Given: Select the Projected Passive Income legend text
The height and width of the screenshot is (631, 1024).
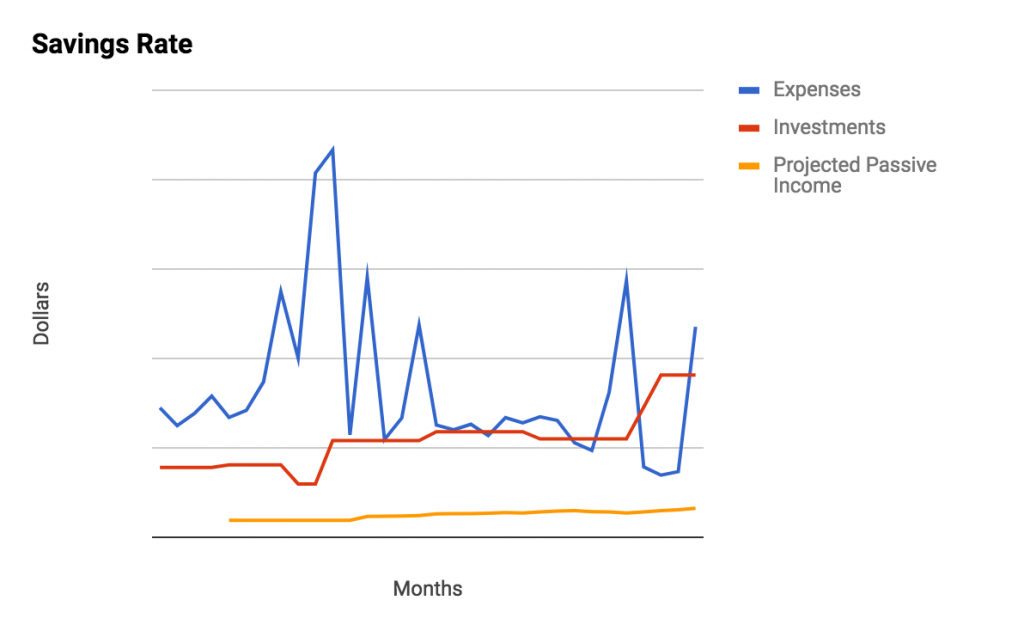Looking at the screenshot, I should click(854, 175).
